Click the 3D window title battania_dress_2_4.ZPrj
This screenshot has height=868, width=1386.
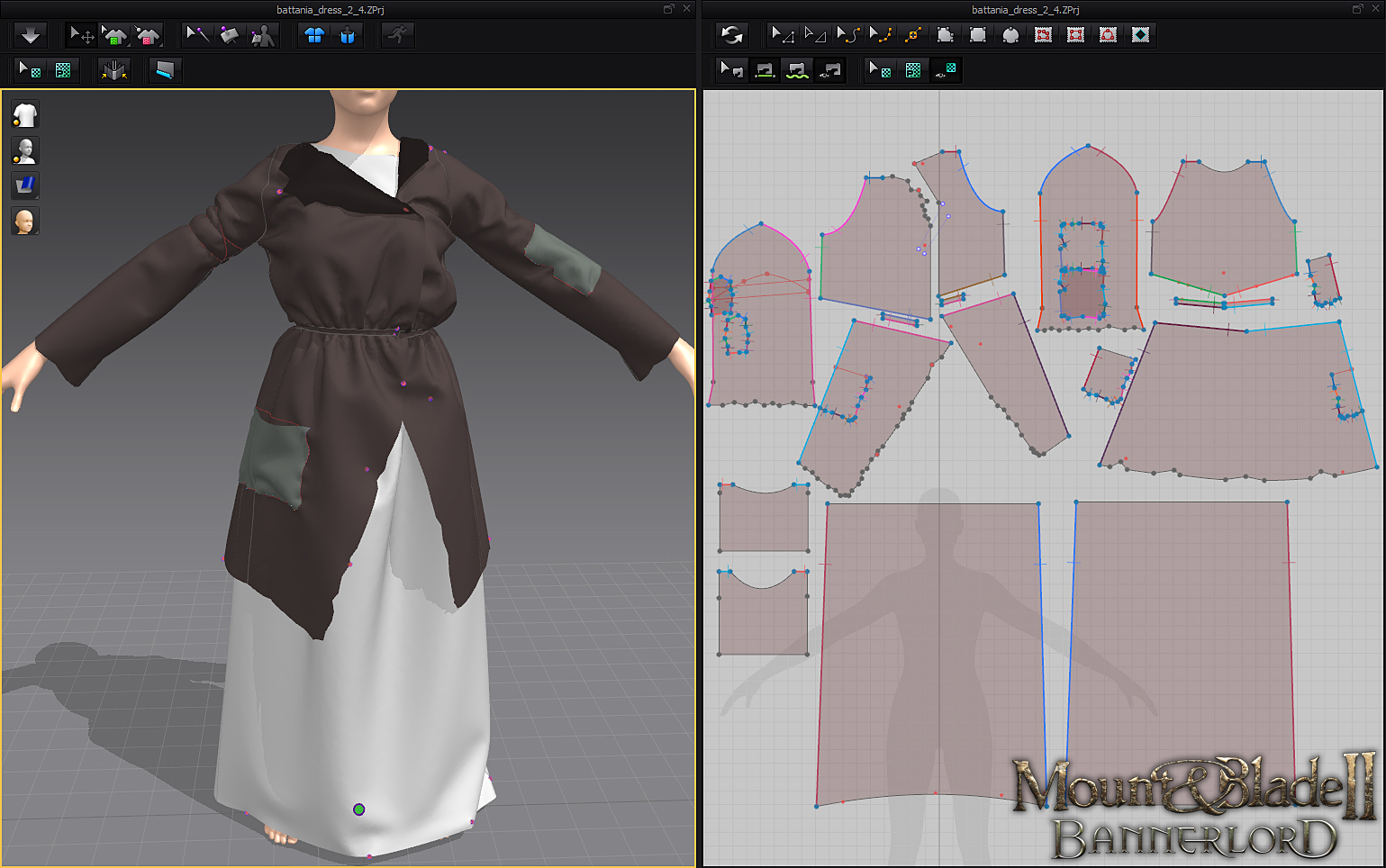click(x=331, y=9)
